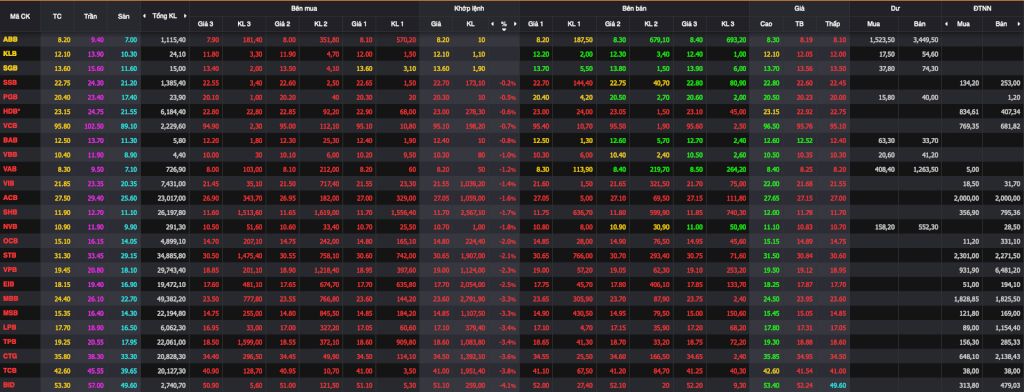
Task: Open ABB stock ticker
Action: coord(10,40)
